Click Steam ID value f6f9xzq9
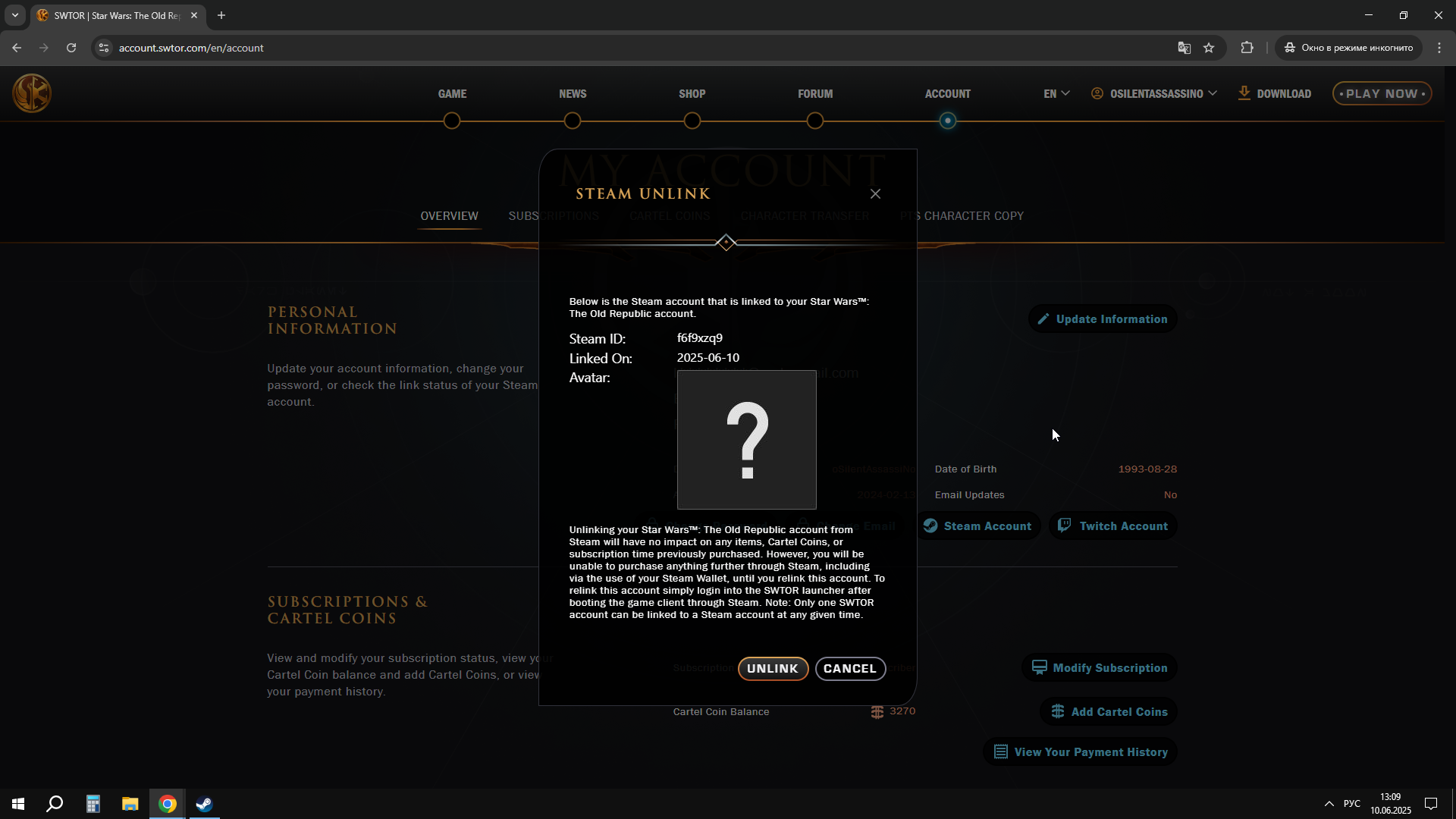1456x819 pixels. [699, 338]
